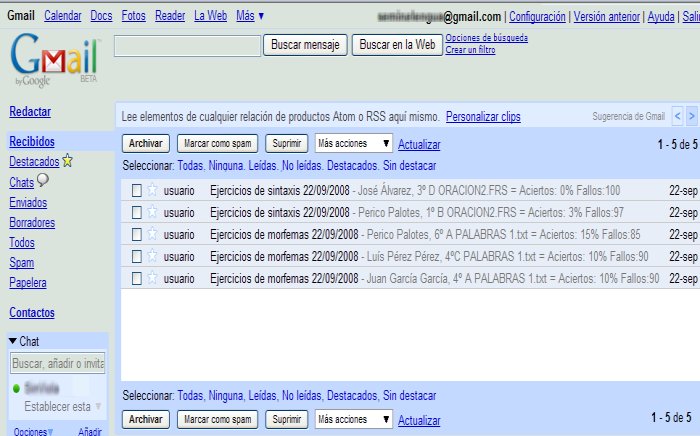Open Redactar to compose mail
The width and height of the screenshot is (700, 436).
click(x=30, y=112)
